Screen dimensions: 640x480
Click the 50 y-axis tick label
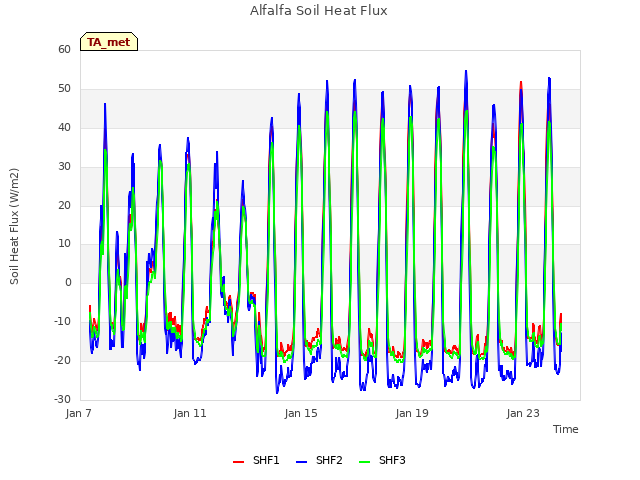pyautogui.click(x=64, y=89)
